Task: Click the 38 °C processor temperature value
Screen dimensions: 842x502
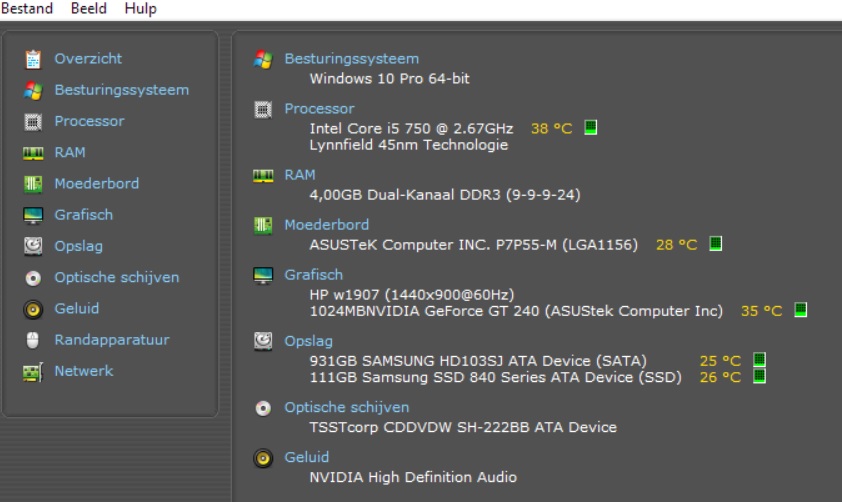Action: [x=551, y=128]
